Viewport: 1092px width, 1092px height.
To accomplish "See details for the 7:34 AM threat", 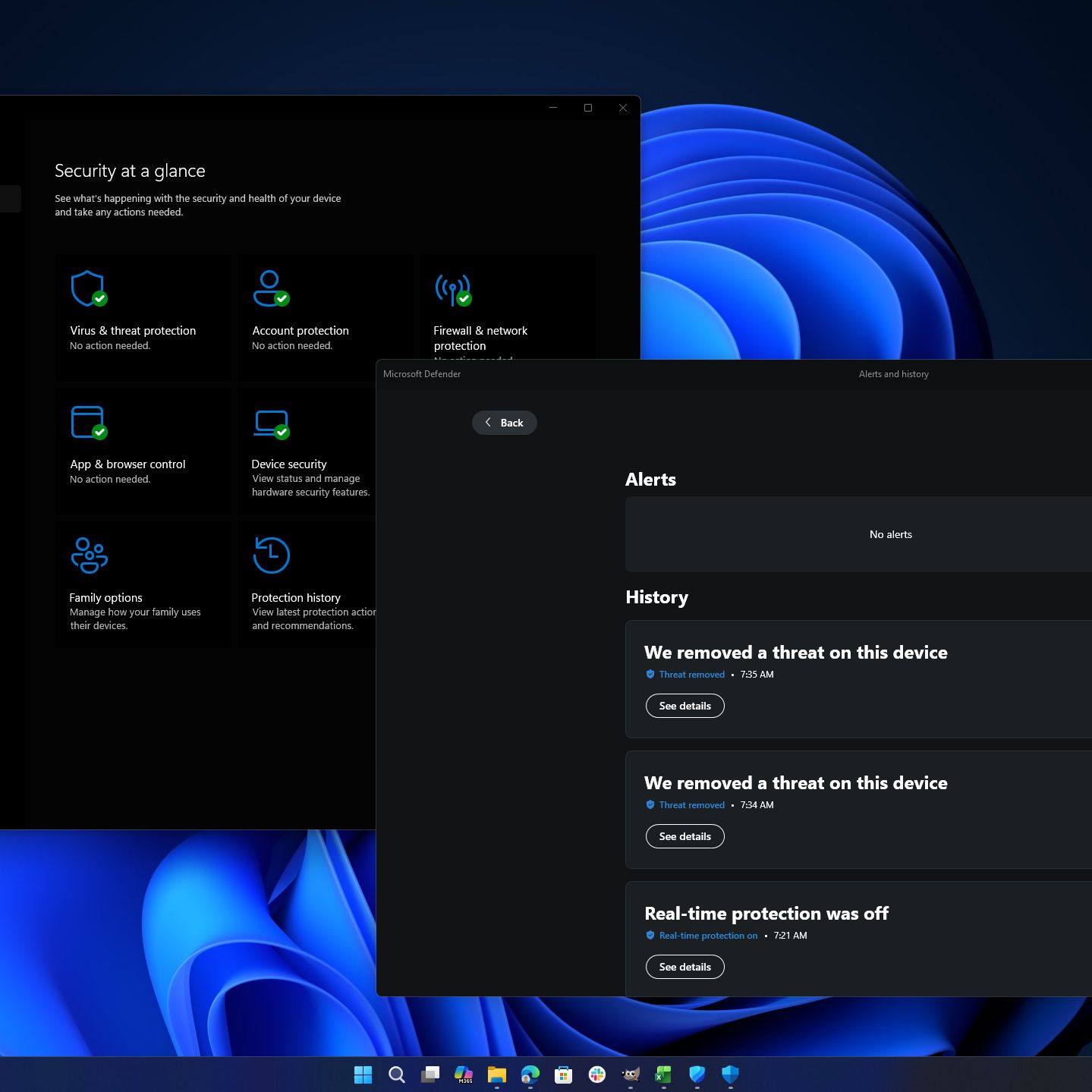I will coord(685,836).
